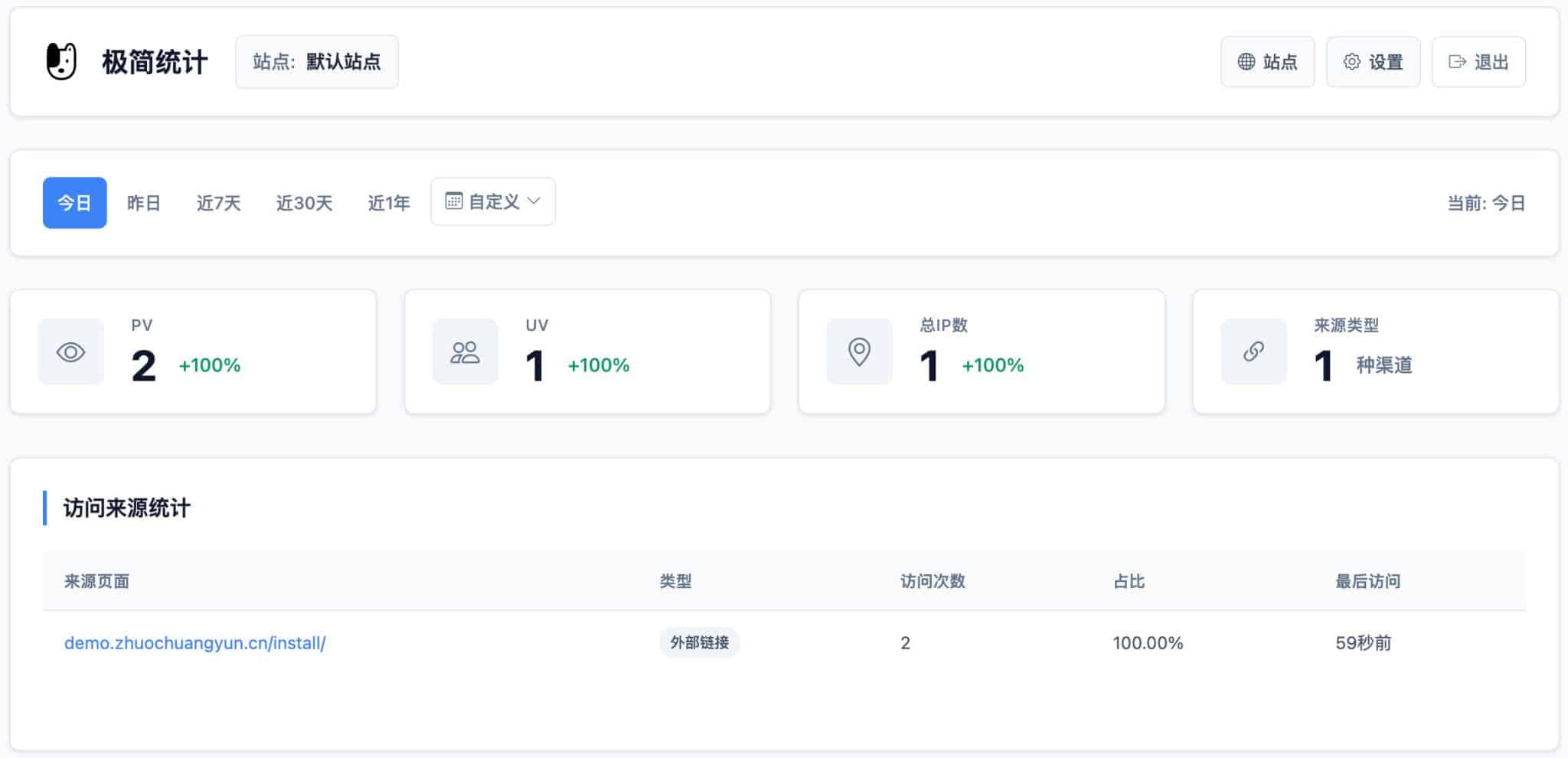The height and width of the screenshot is (758, 1568).
Task: Click the 来源类型 label
Action: (x=1346, y=325)
